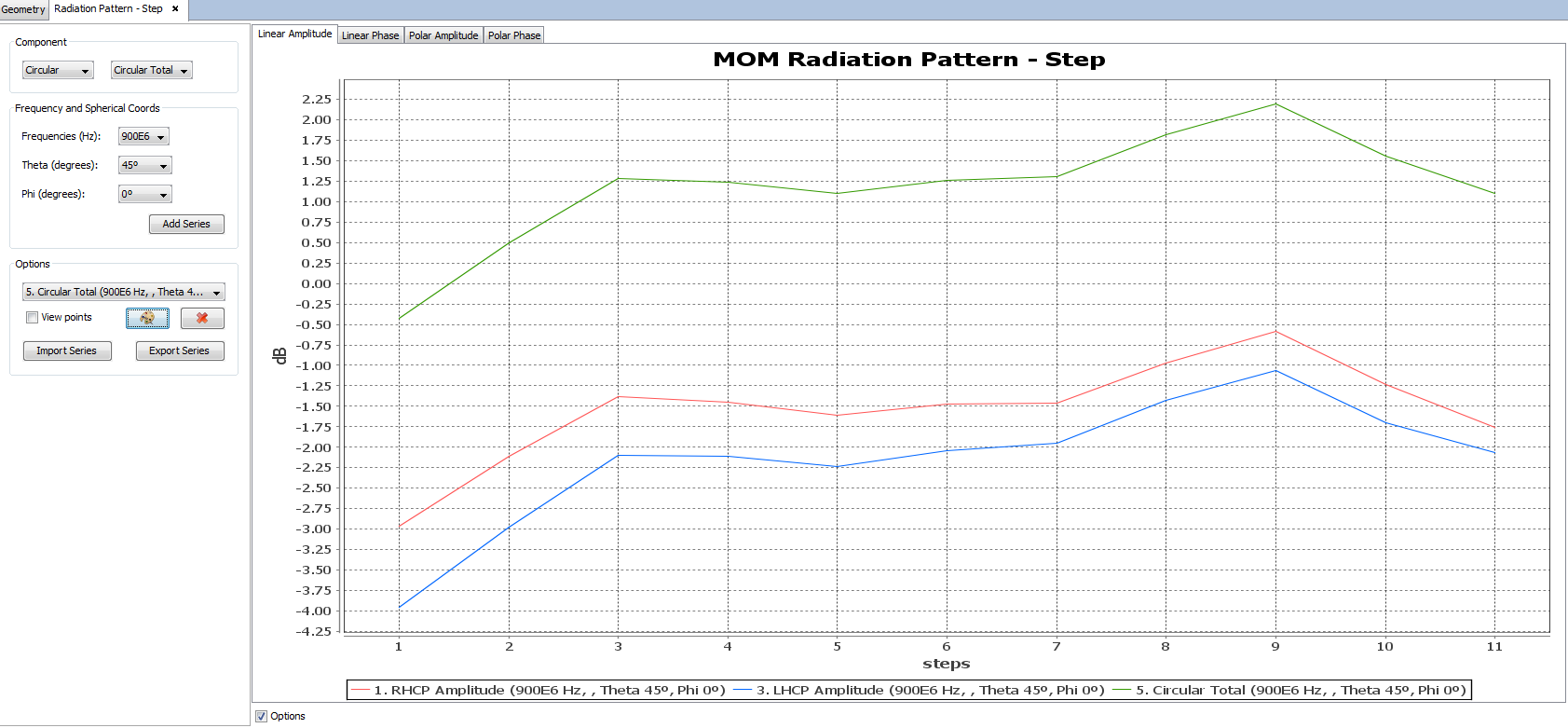Click the Export Series button
Screen dimensions: 1568x728
180,351
